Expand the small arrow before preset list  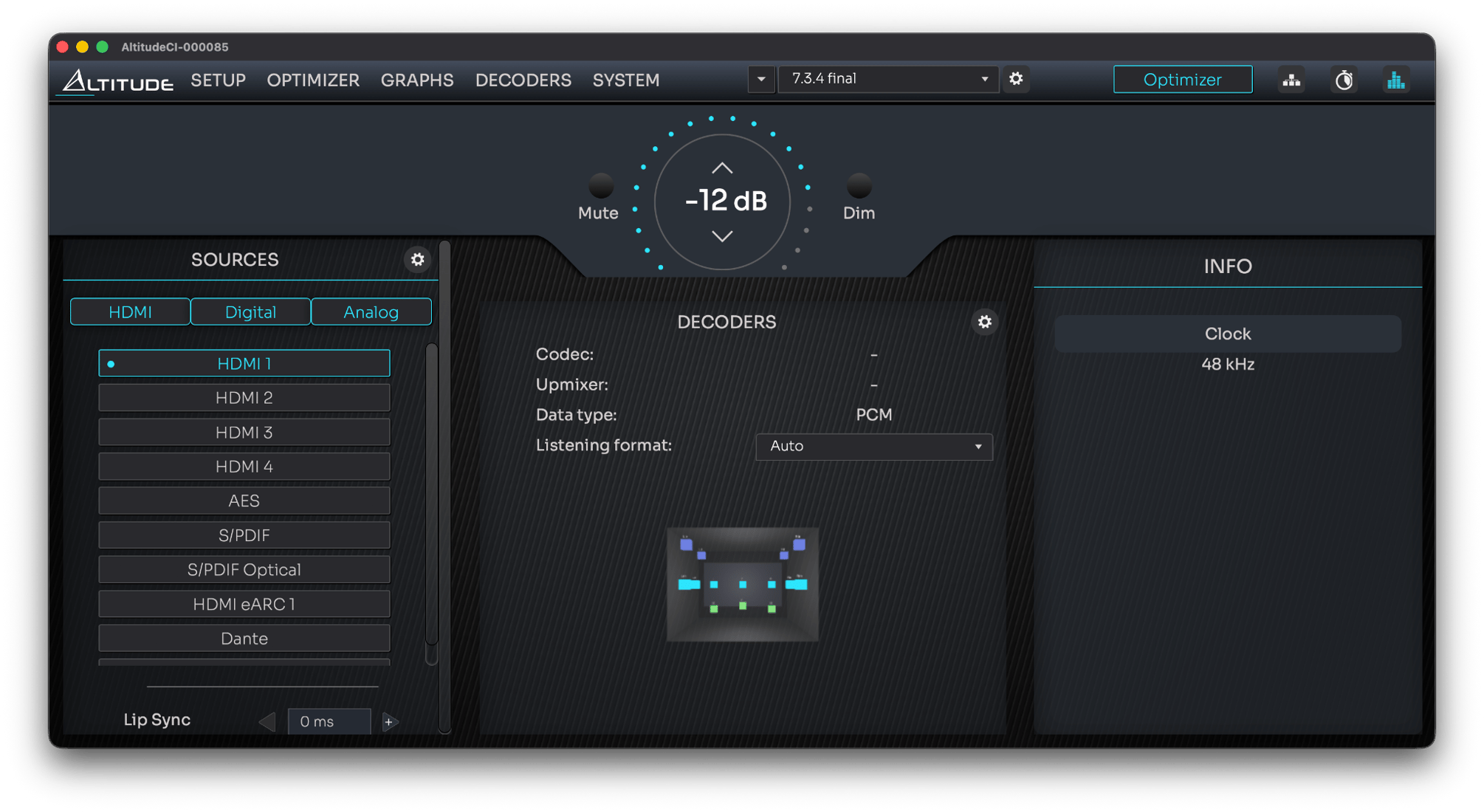click(x=761, y=79)
